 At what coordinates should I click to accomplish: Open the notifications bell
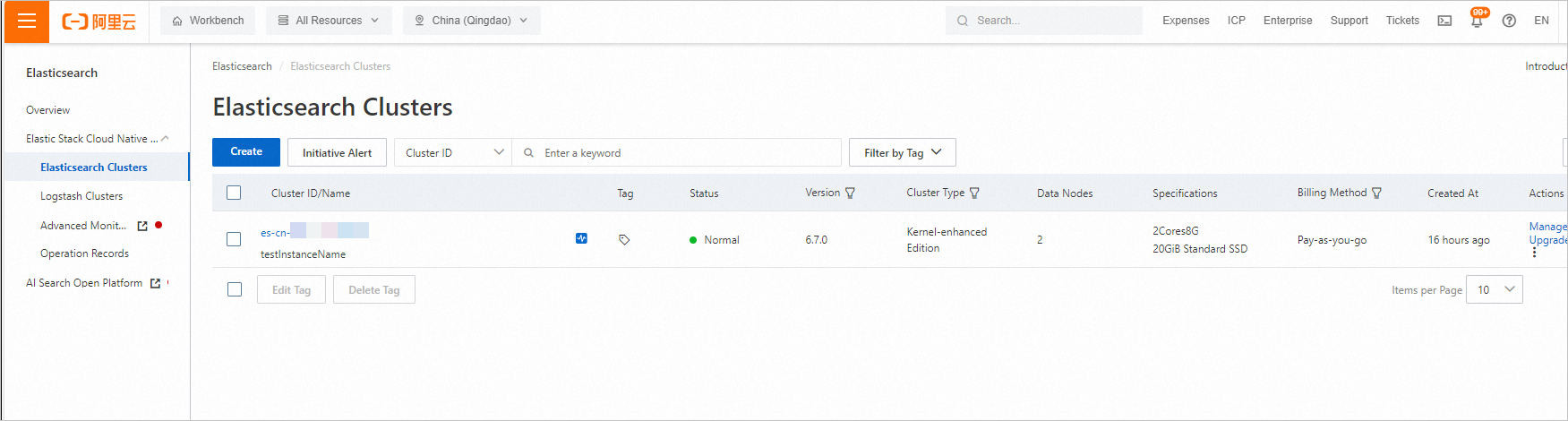point(1477,21)
